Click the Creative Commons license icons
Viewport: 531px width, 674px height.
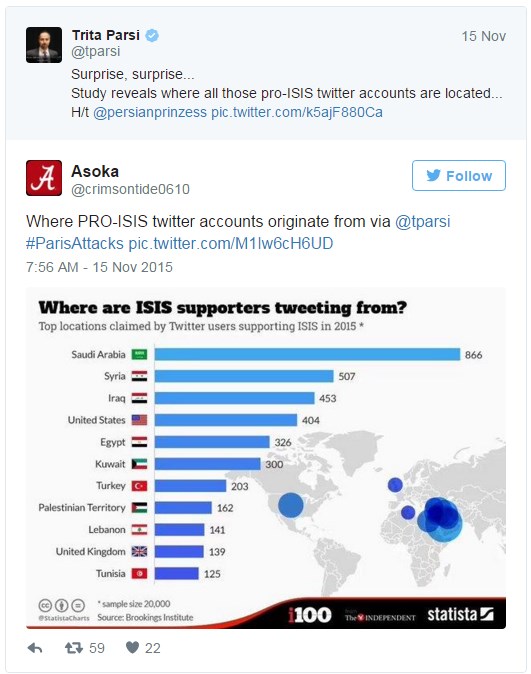tap(62, 605)
